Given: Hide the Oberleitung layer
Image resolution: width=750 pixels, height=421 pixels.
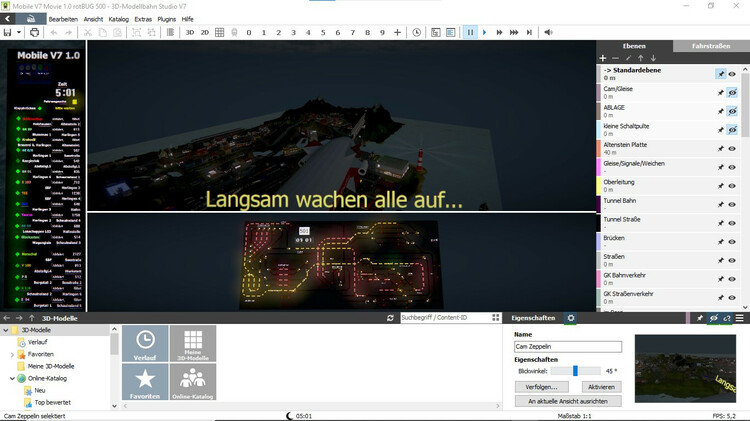Looking at the screenshot, I should point(732,184).
